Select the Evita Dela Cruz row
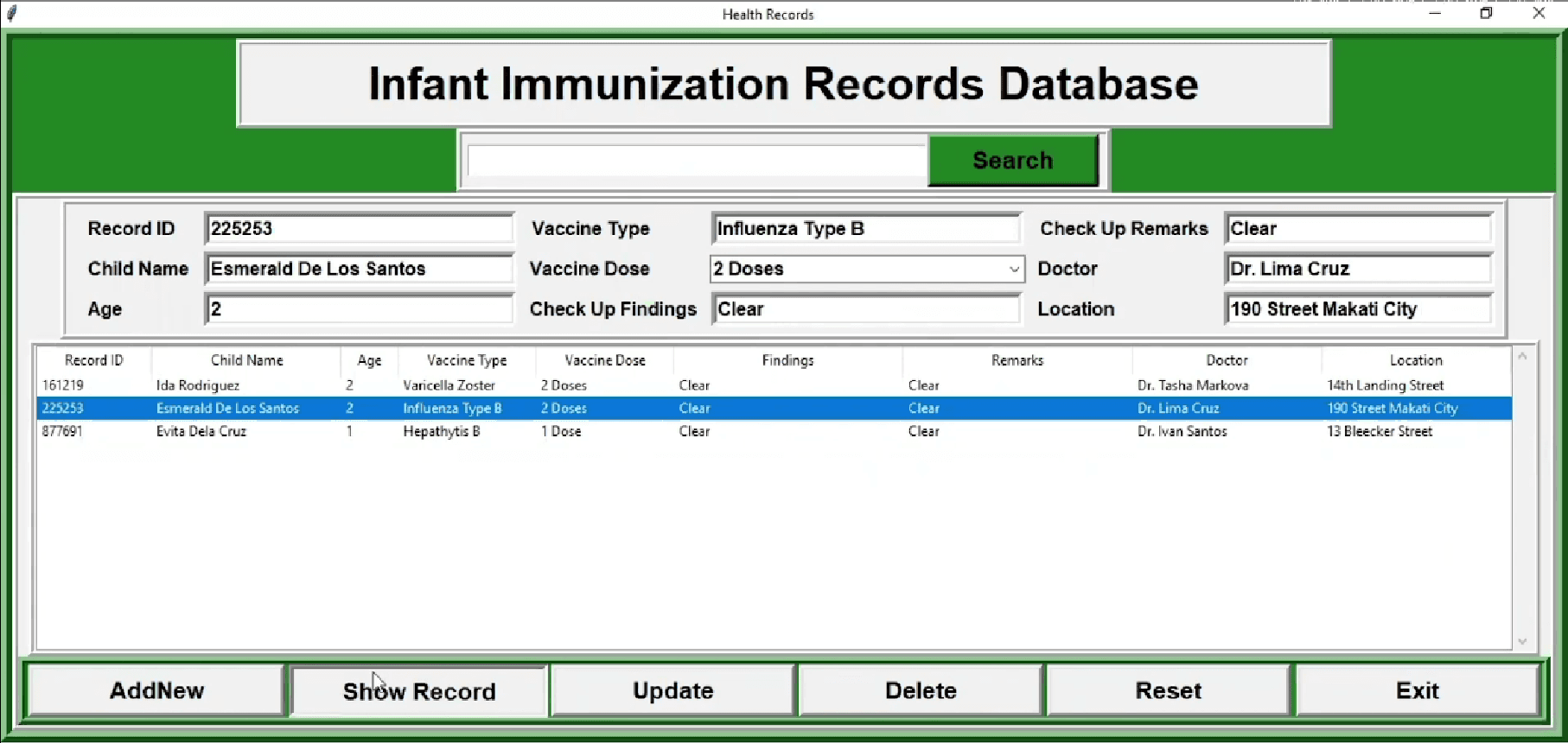The width and height of the screenshot is (1568, 743). click(x=201, y=431)
